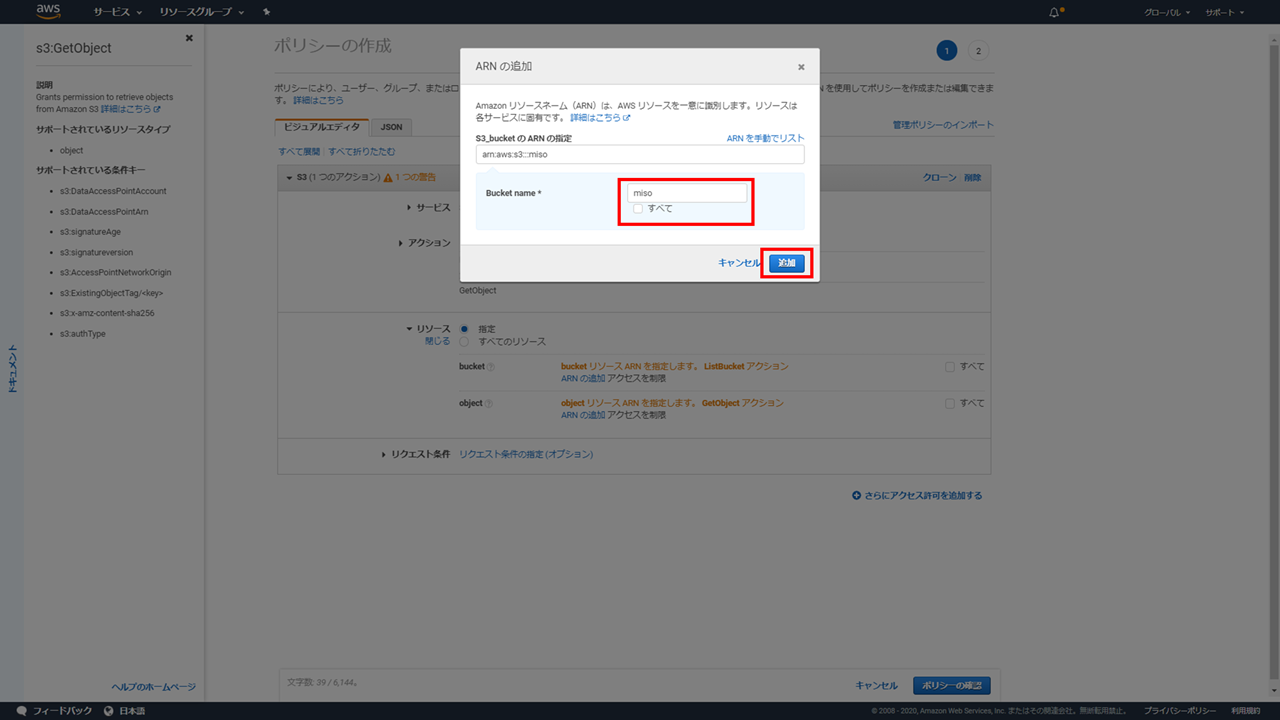The image size is (1280, 720).
Task: Click the globe language icon
Action: (x=108, y=711)
